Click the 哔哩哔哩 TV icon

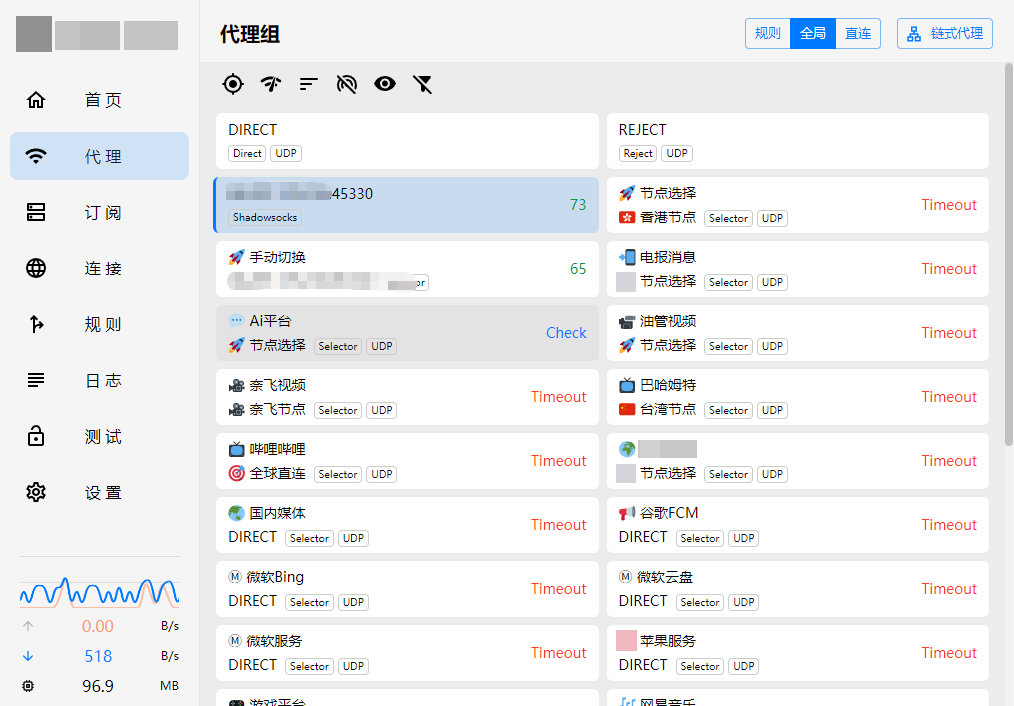coord(237,449)
